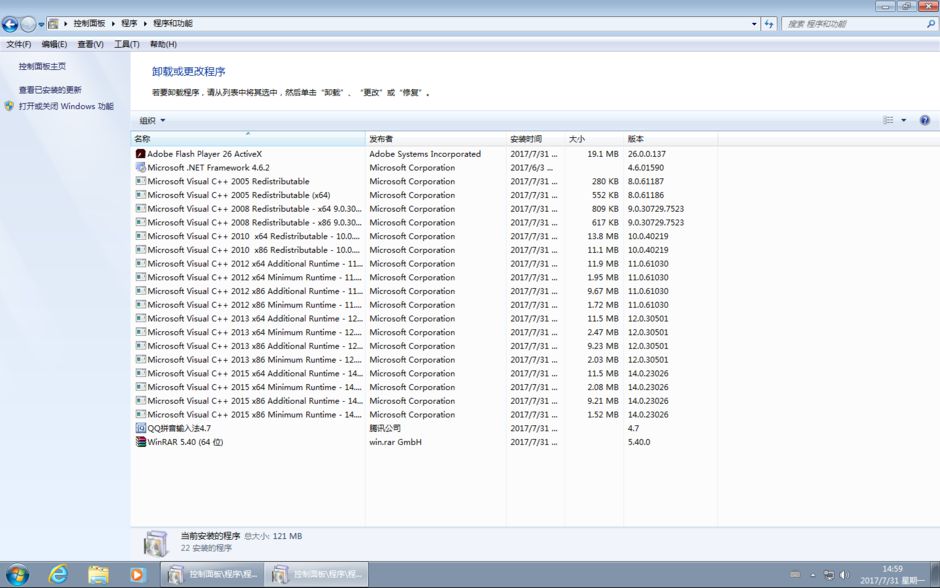940x588 pixels.
Task: Click the blue help icon
Action: (x=924, y=120)
